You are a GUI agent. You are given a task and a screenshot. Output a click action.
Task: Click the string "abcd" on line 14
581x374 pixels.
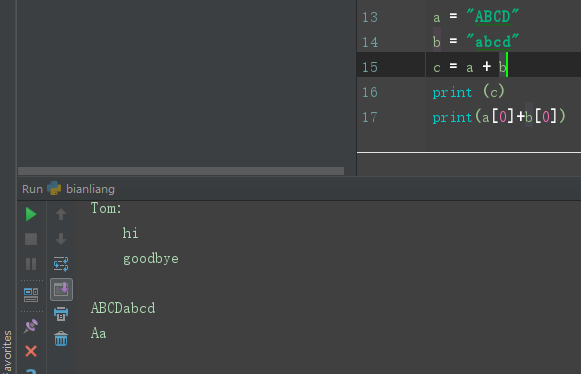(492, 42)
